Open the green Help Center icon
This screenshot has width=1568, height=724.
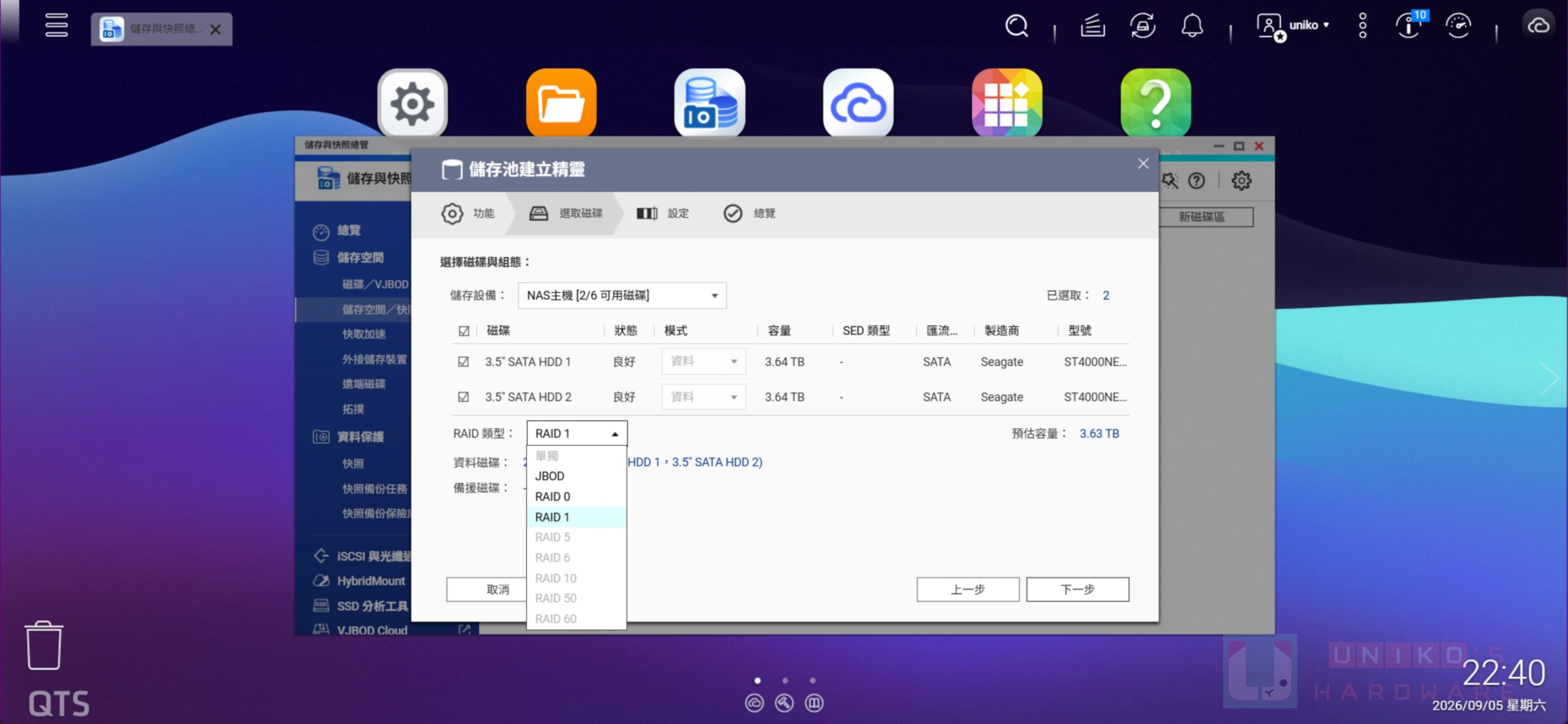1156,103
